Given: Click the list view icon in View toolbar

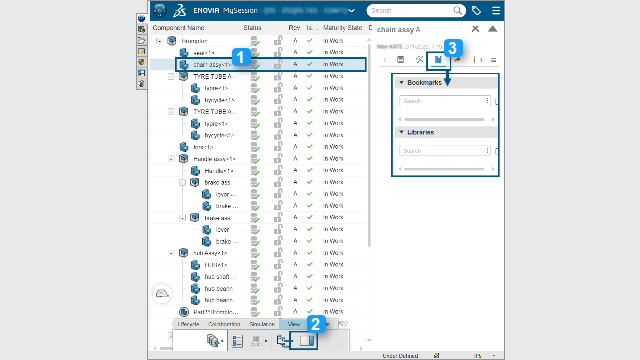Looking at the screenshot, I should click(x=237, y=341).
